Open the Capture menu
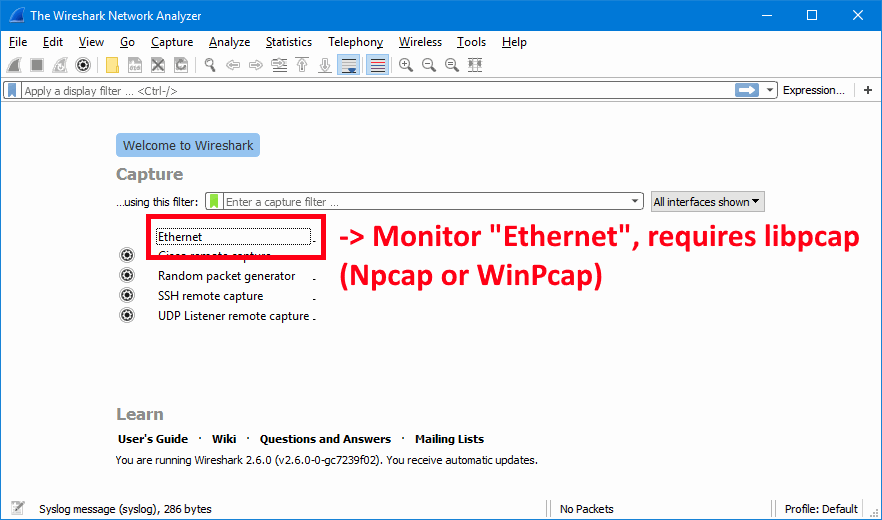This screenshot has width=882, height=520. tap(172, 42)
